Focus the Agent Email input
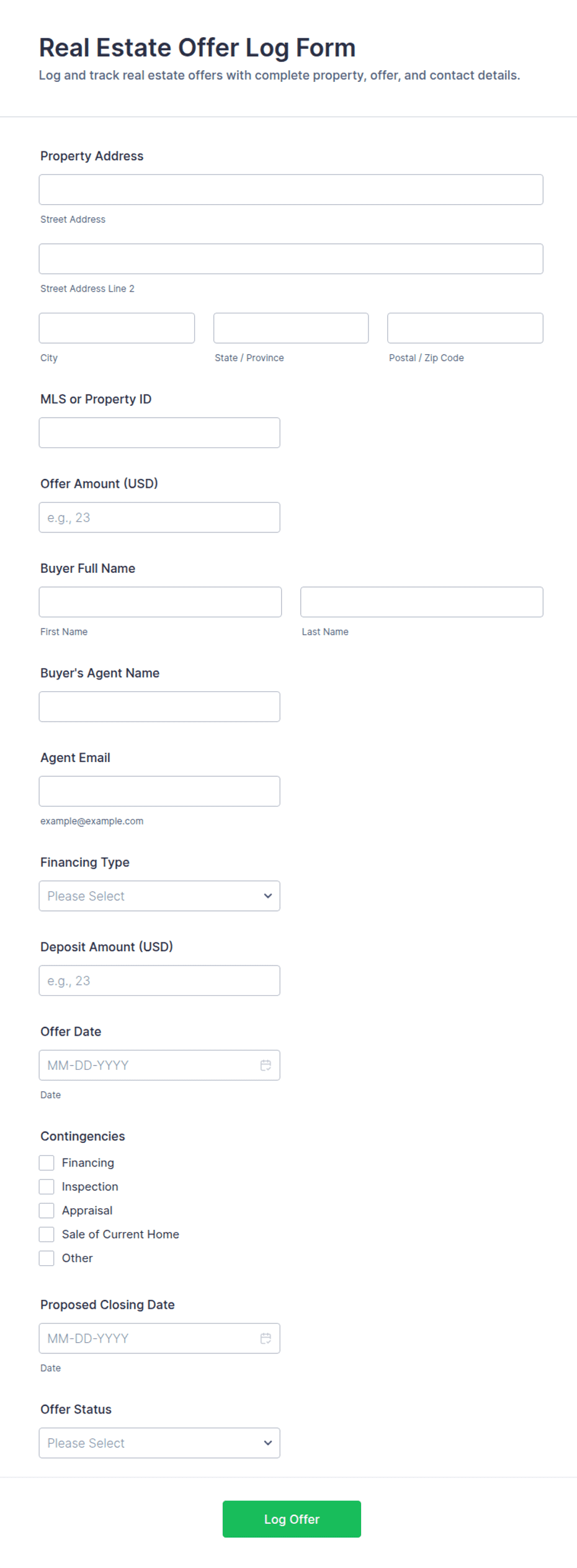Image resolution: width=577 pixels, height=1568 pixels. (x=159, y=791)
